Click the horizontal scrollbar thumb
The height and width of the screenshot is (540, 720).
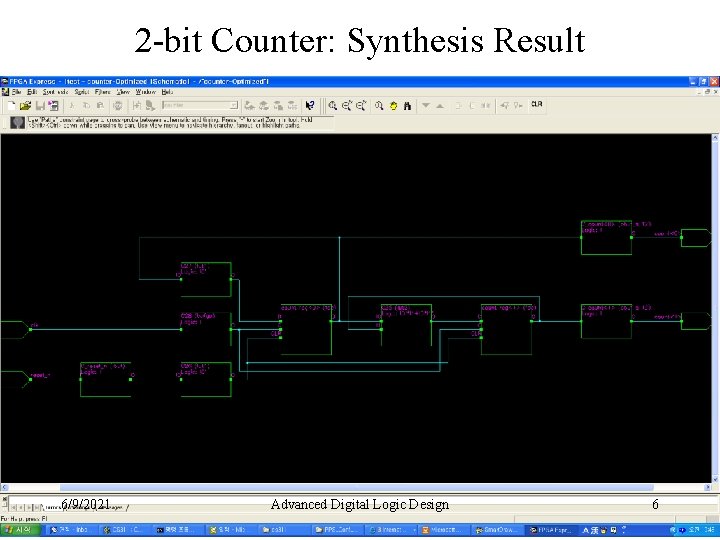pyautogui.click(x=357, y=487)
